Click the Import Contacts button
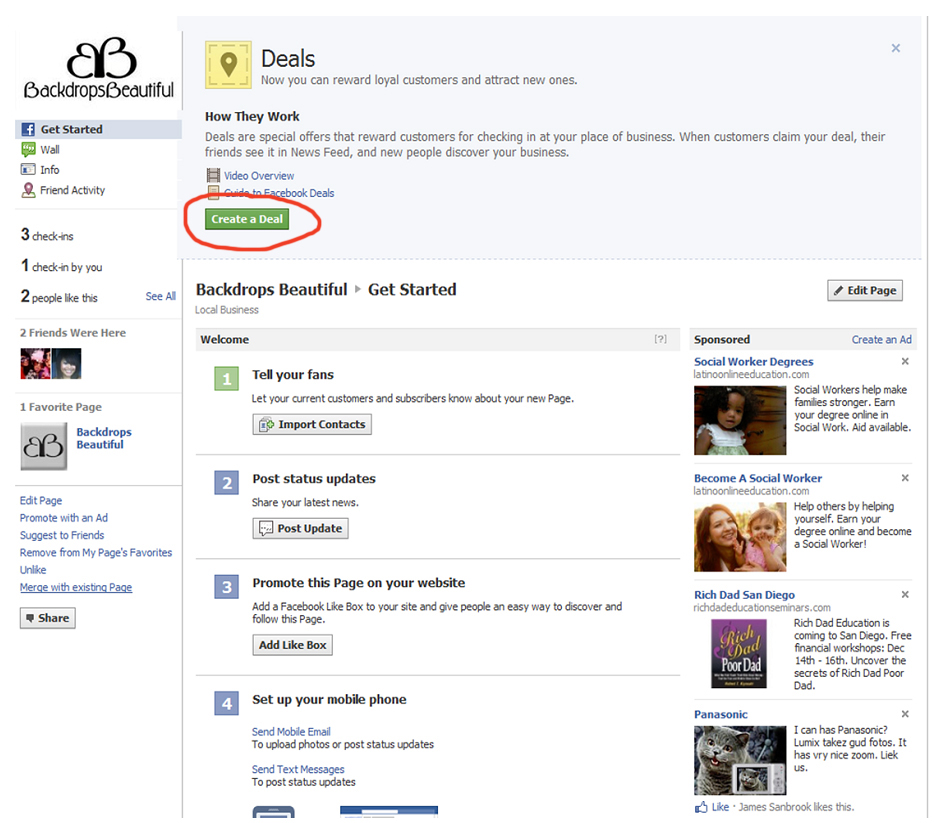Viewport: 938px width, 823px height. [x=312, y=424]
